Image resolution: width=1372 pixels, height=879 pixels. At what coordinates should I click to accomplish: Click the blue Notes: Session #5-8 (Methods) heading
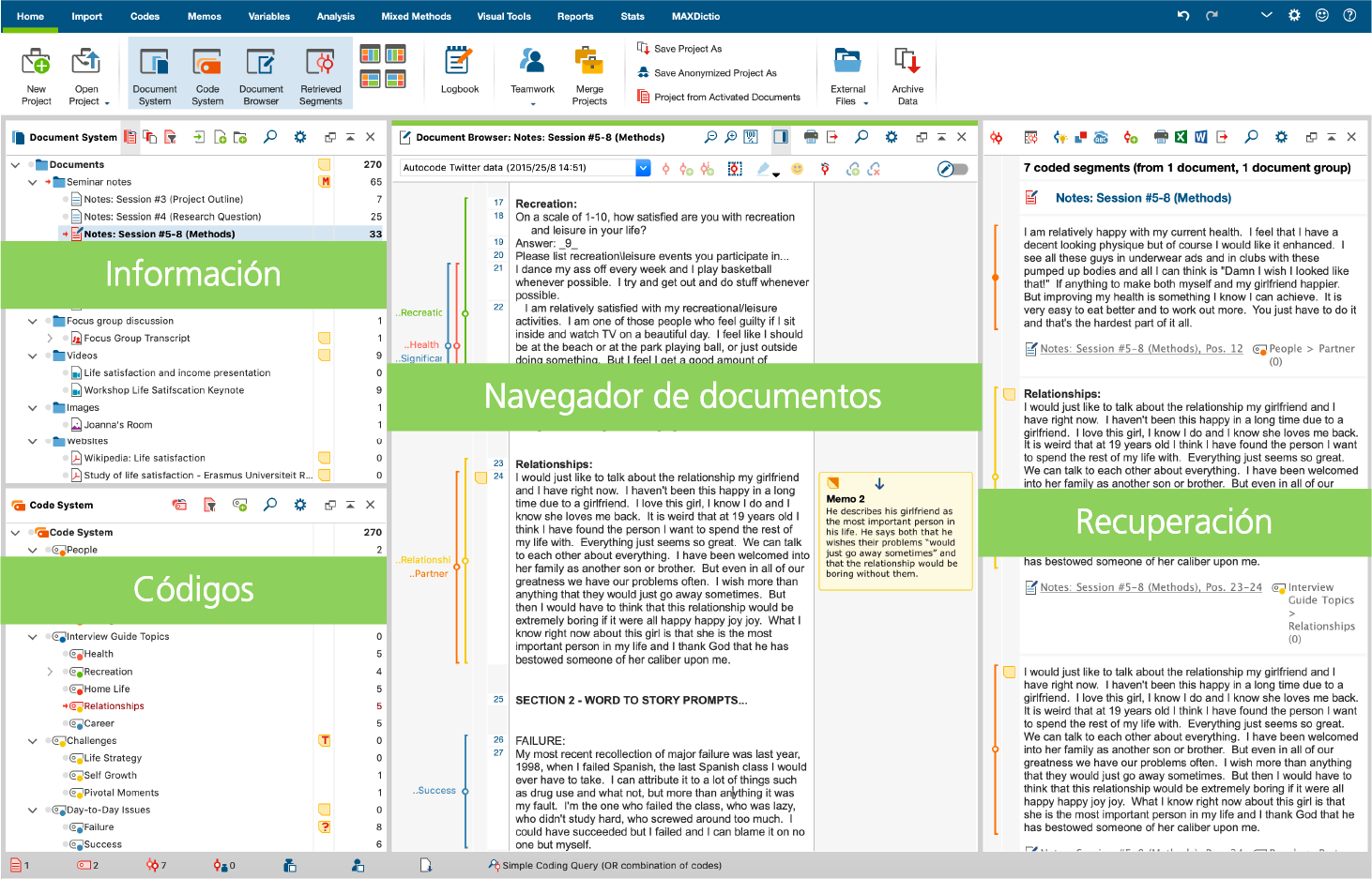[x=1143, y=198]
